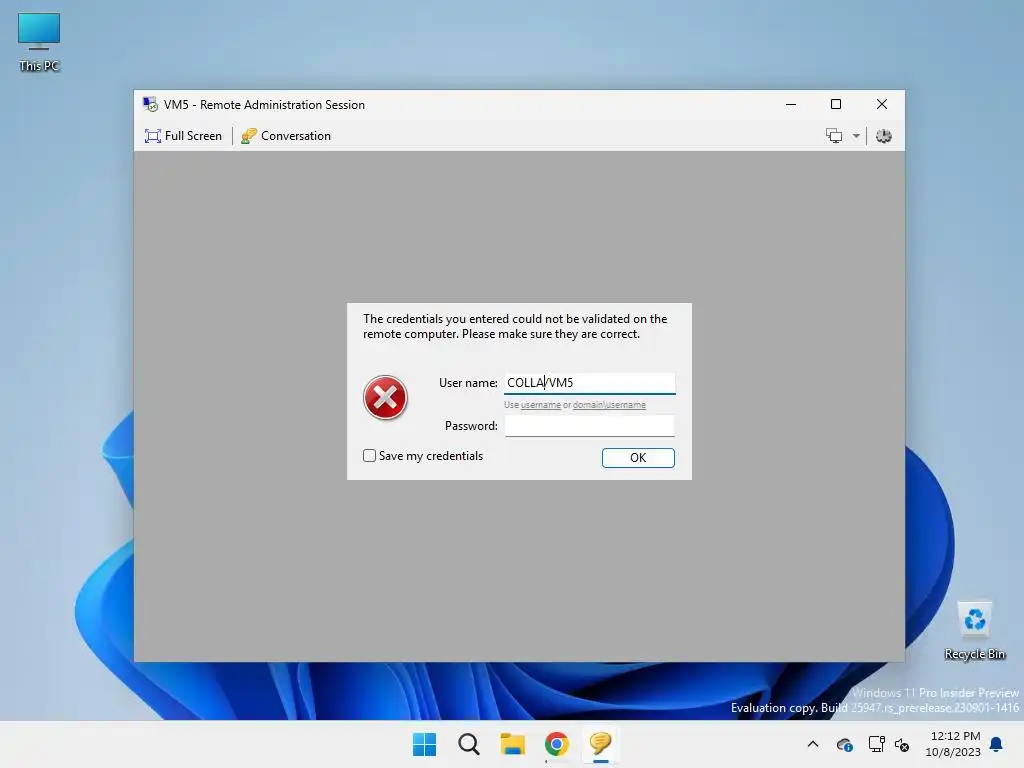The height and width of the screenshot is (768, 1024).
Task: Check Save my credentials
Action: click(x=370, y=456)
